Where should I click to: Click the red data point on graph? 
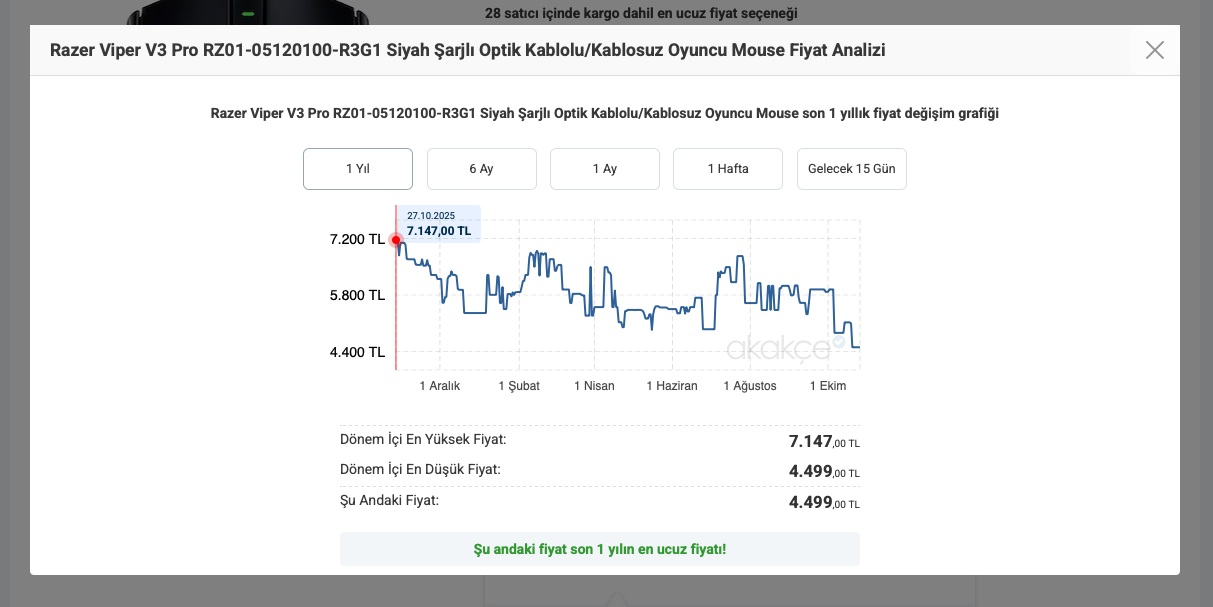(396, 240)
